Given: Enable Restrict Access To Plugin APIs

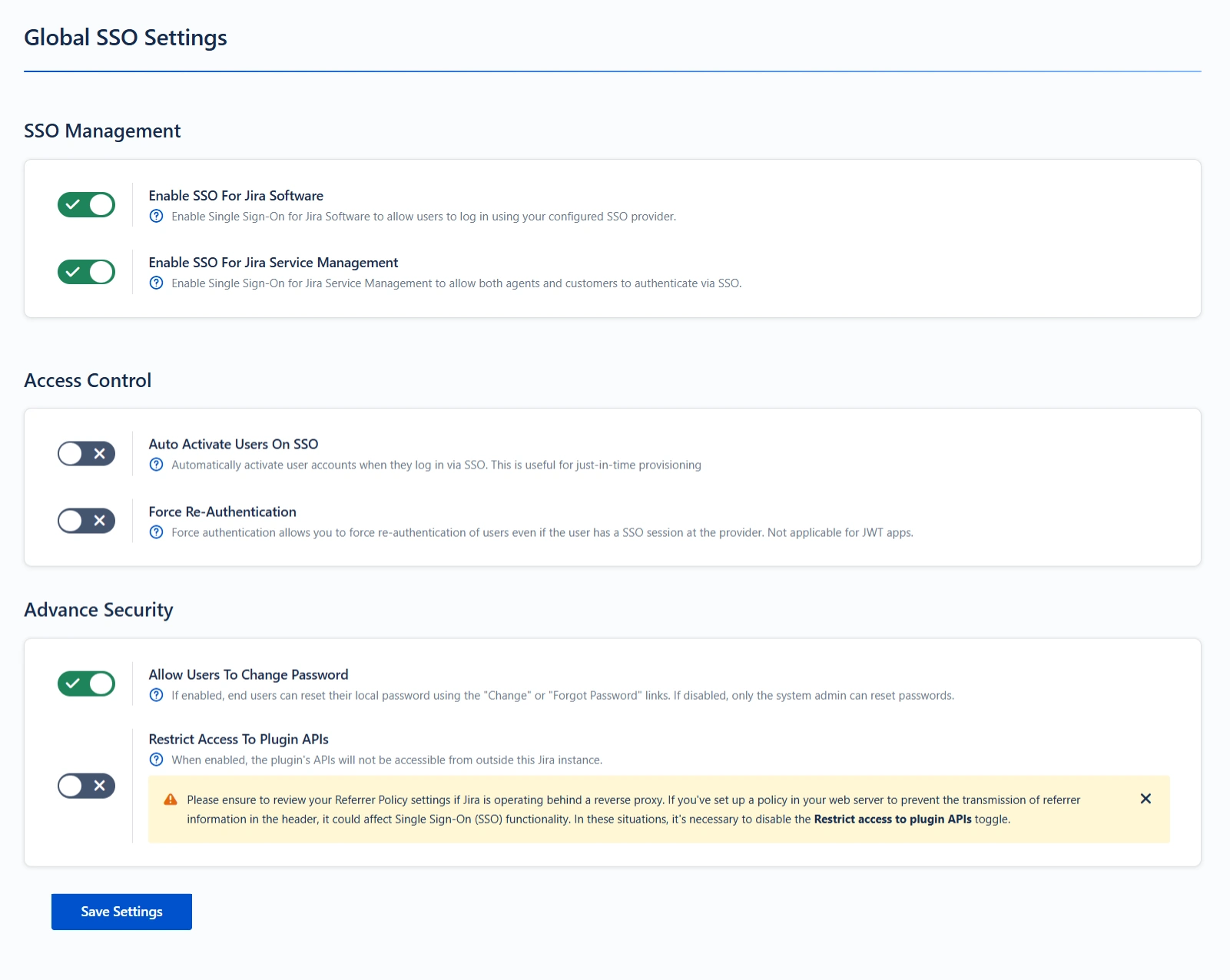Looking at the screenshot, I should pos(86,786).
